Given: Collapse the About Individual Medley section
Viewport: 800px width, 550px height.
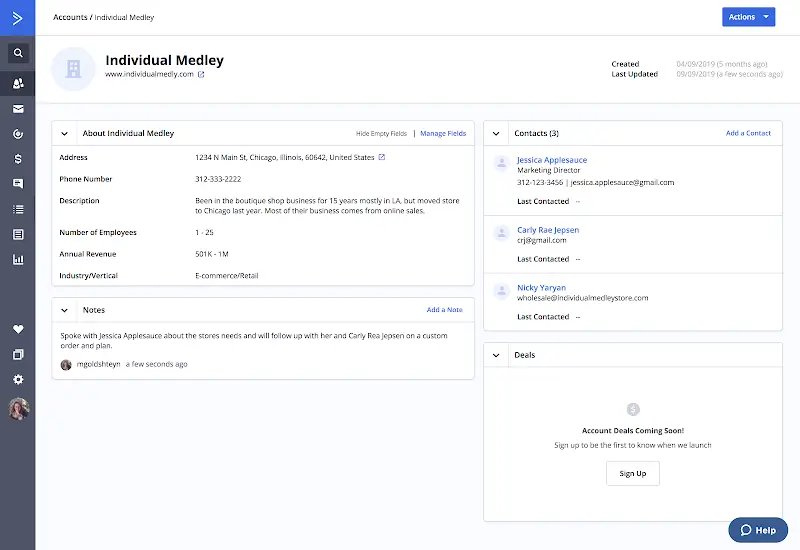Looking at the screenshot, I should point(65,133).
